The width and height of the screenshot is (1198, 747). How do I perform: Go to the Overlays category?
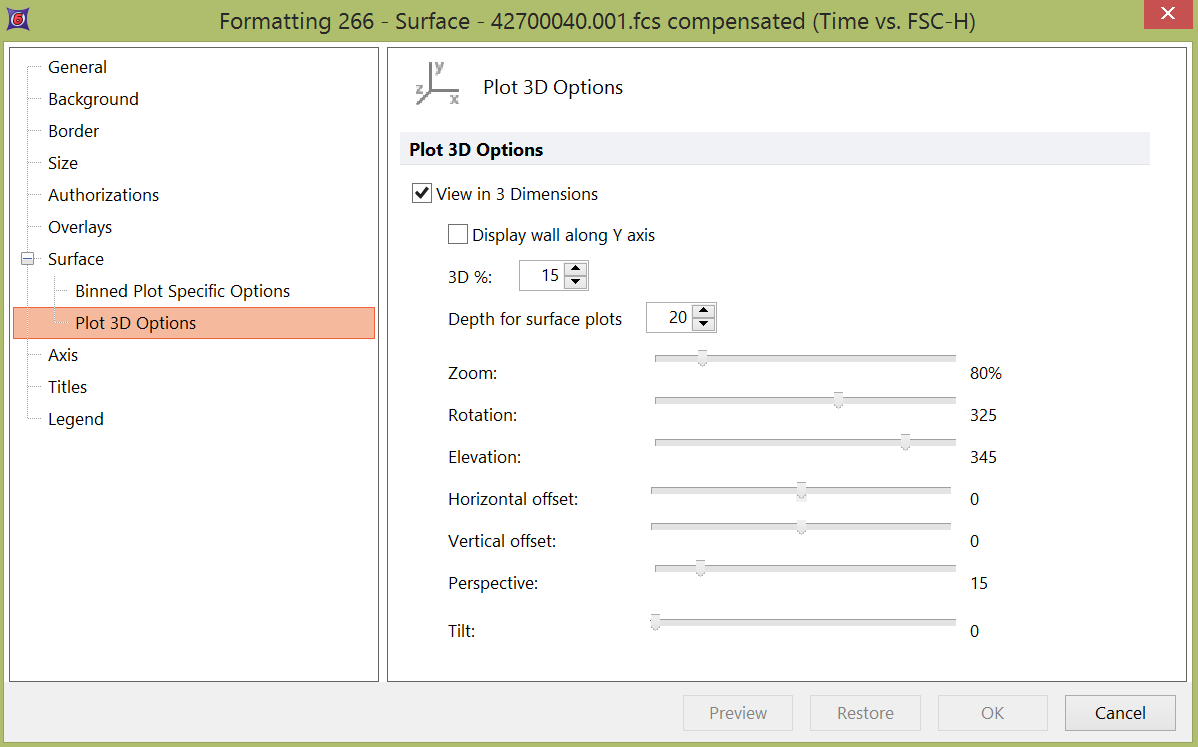click(x=80, y=227)
